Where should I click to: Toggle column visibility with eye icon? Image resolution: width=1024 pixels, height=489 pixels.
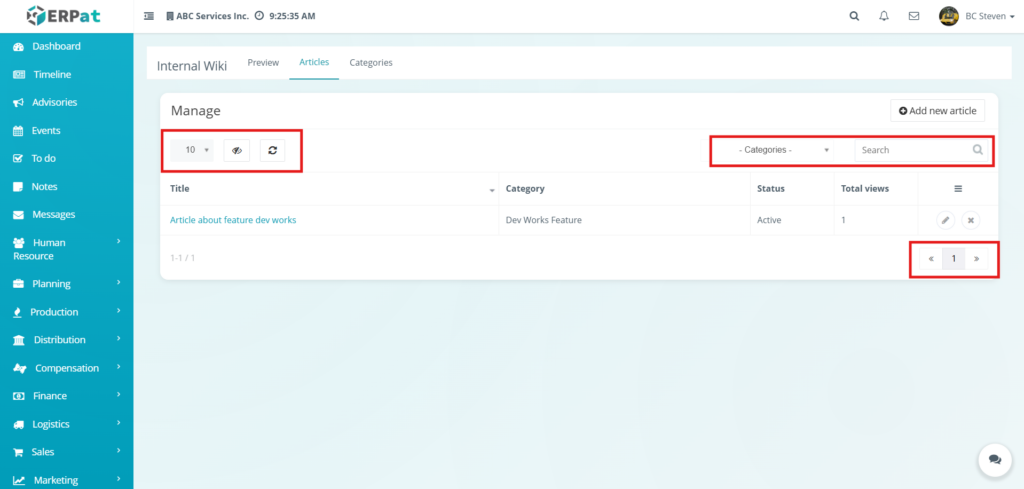pos(237,150)
